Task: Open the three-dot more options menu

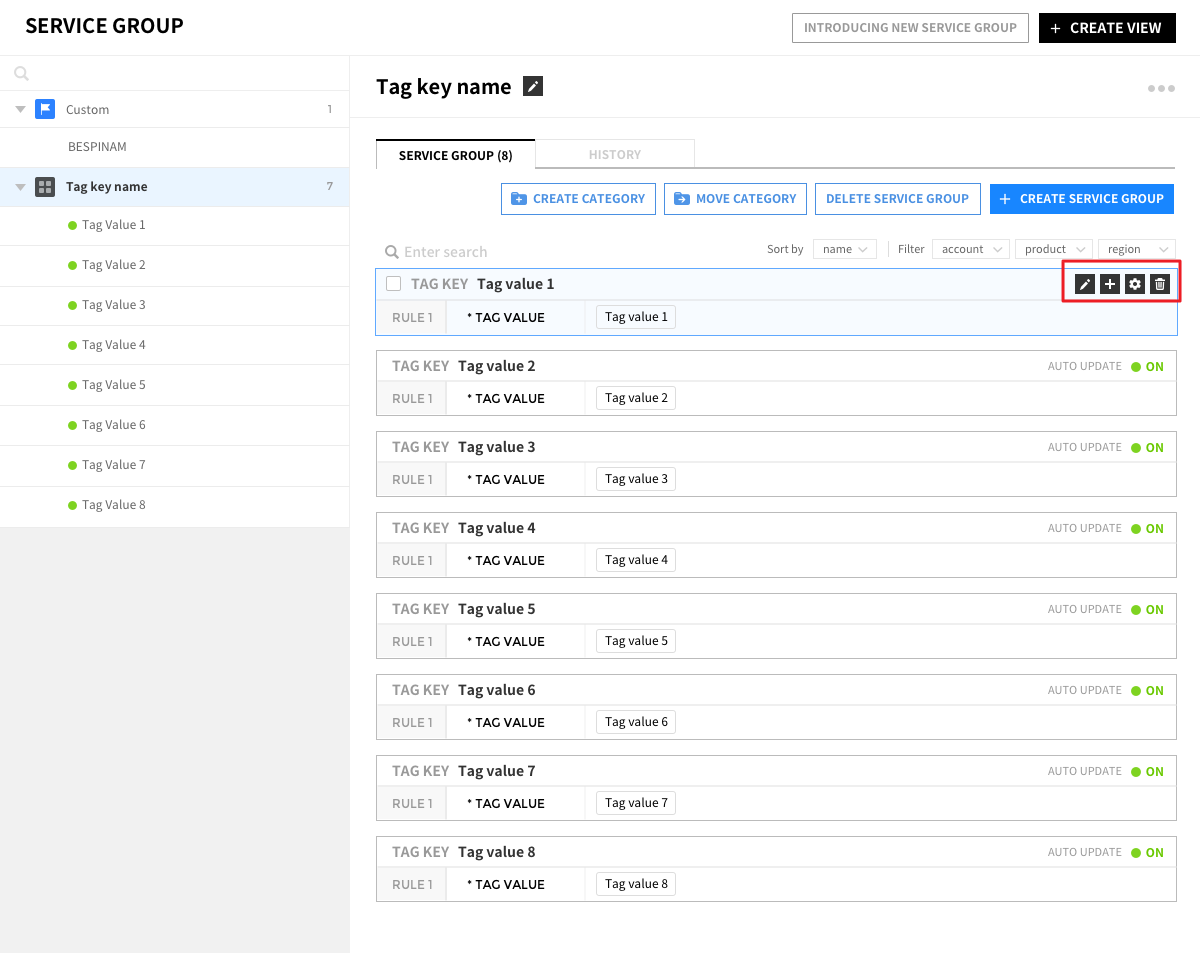Action: pos(1161,89)
